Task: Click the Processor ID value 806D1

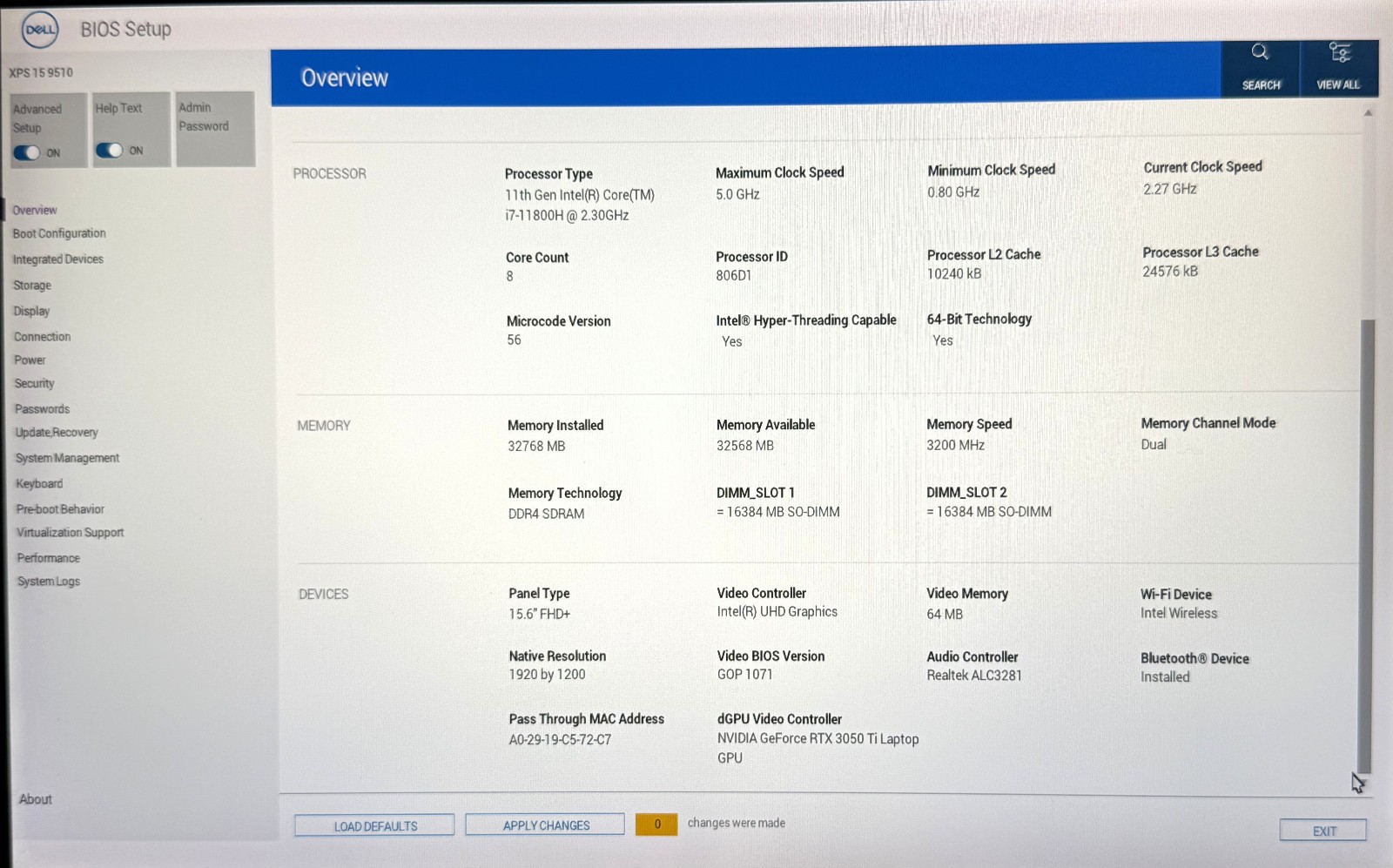Action: click(733, 275)
